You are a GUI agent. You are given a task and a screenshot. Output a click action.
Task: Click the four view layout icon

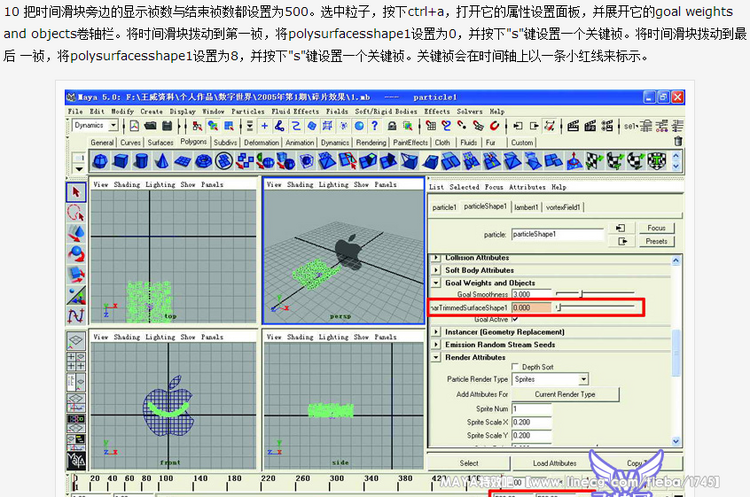[76, 361]
